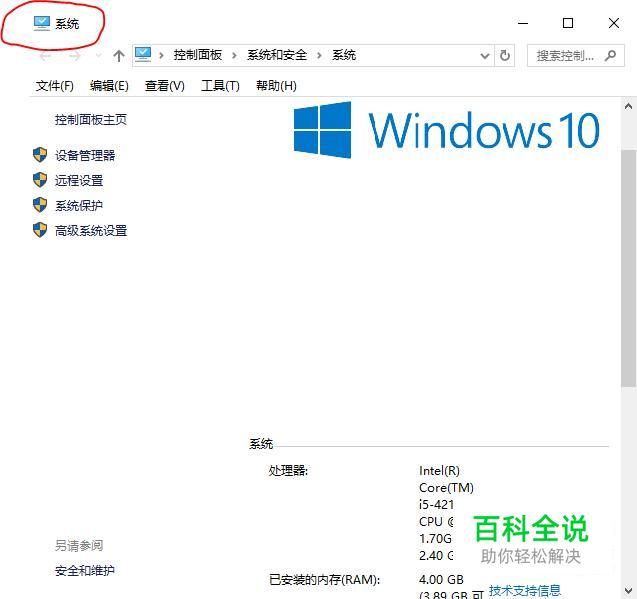Click the 另请参阅 heading
The height and width of the screenshot is (599, 637).
79,545
